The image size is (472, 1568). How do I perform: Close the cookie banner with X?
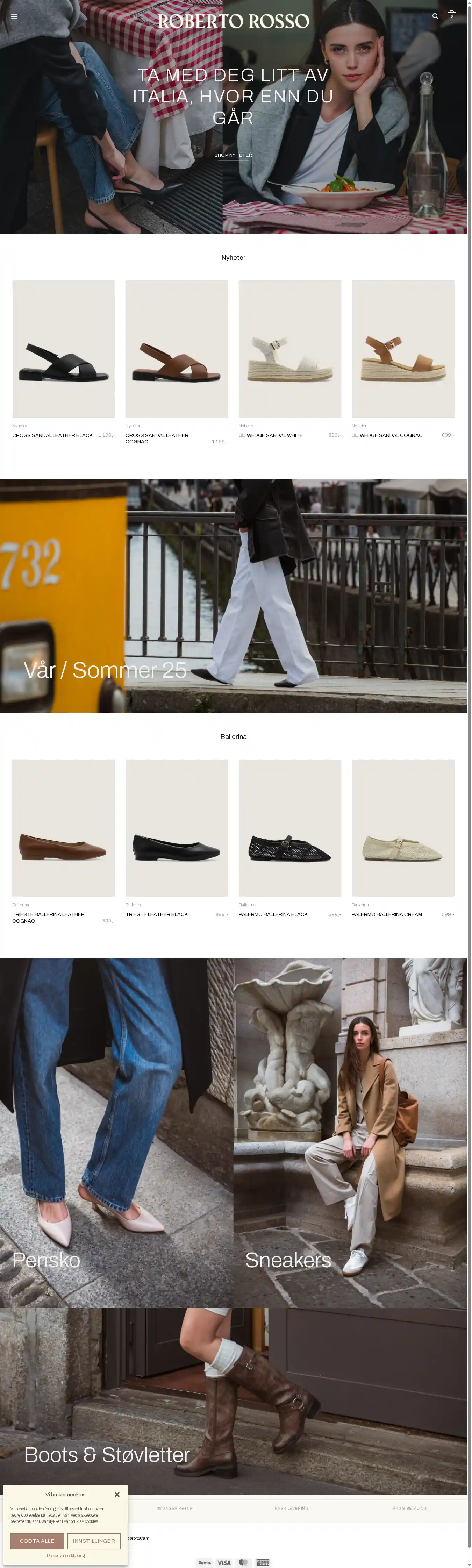click(117, 1494)
